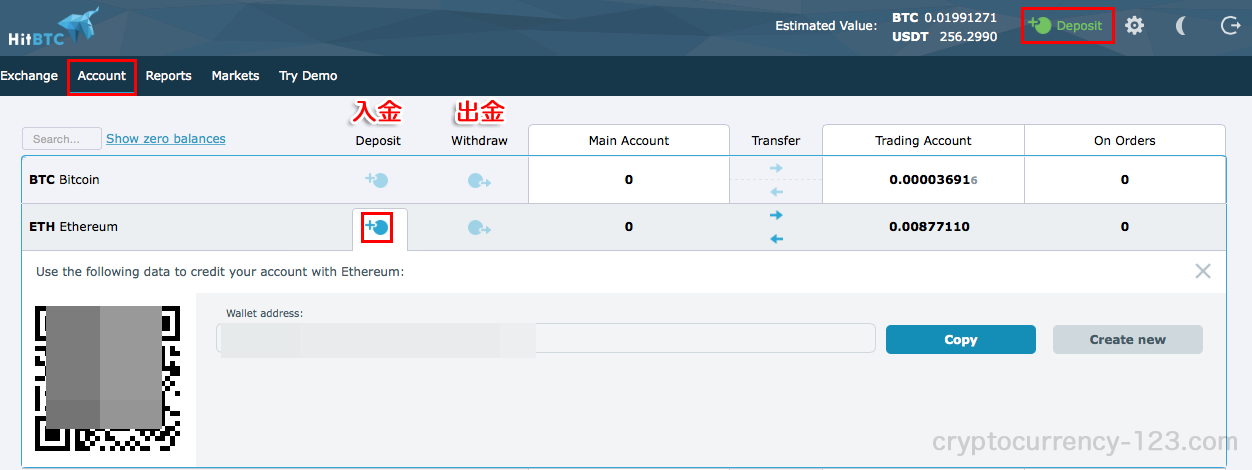Click BTC Bitcoin row label
Image resolution: width=1252 pixels, height=470 pixels.
click(x=64, y=180)
